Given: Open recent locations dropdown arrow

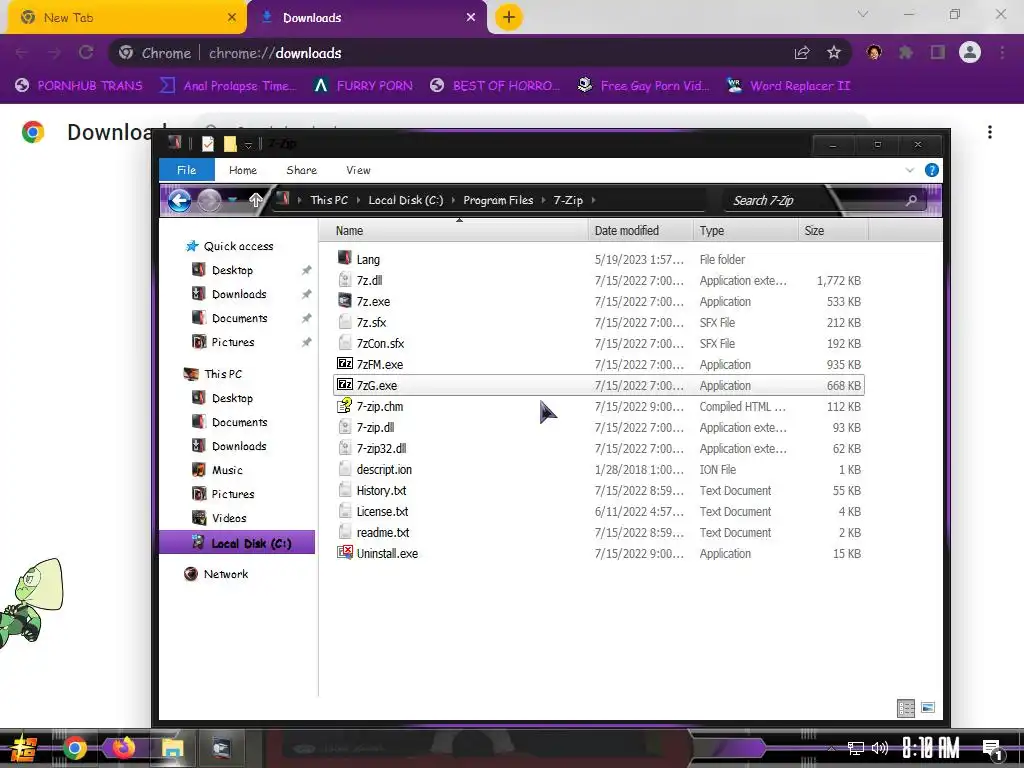Looking at the screenshot, I should 232,200.
